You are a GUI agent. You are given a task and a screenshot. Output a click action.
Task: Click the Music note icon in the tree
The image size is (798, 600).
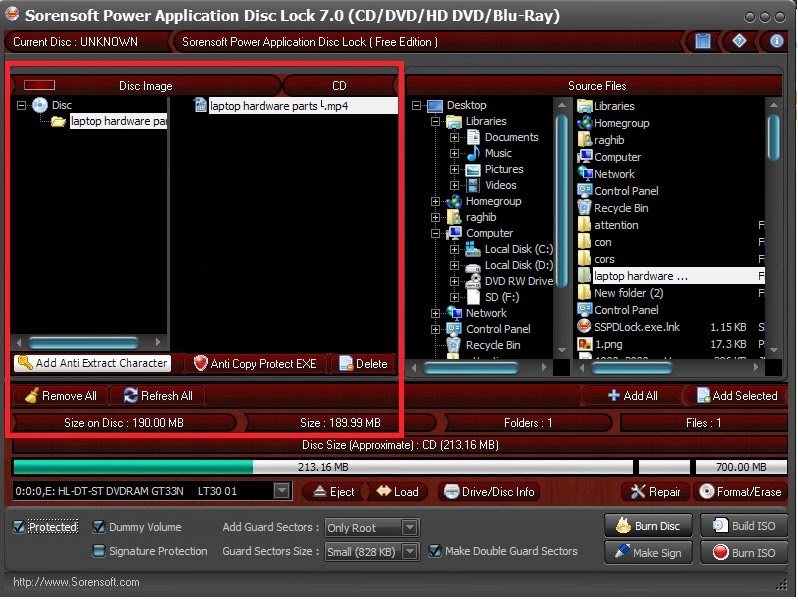point(473,153)
